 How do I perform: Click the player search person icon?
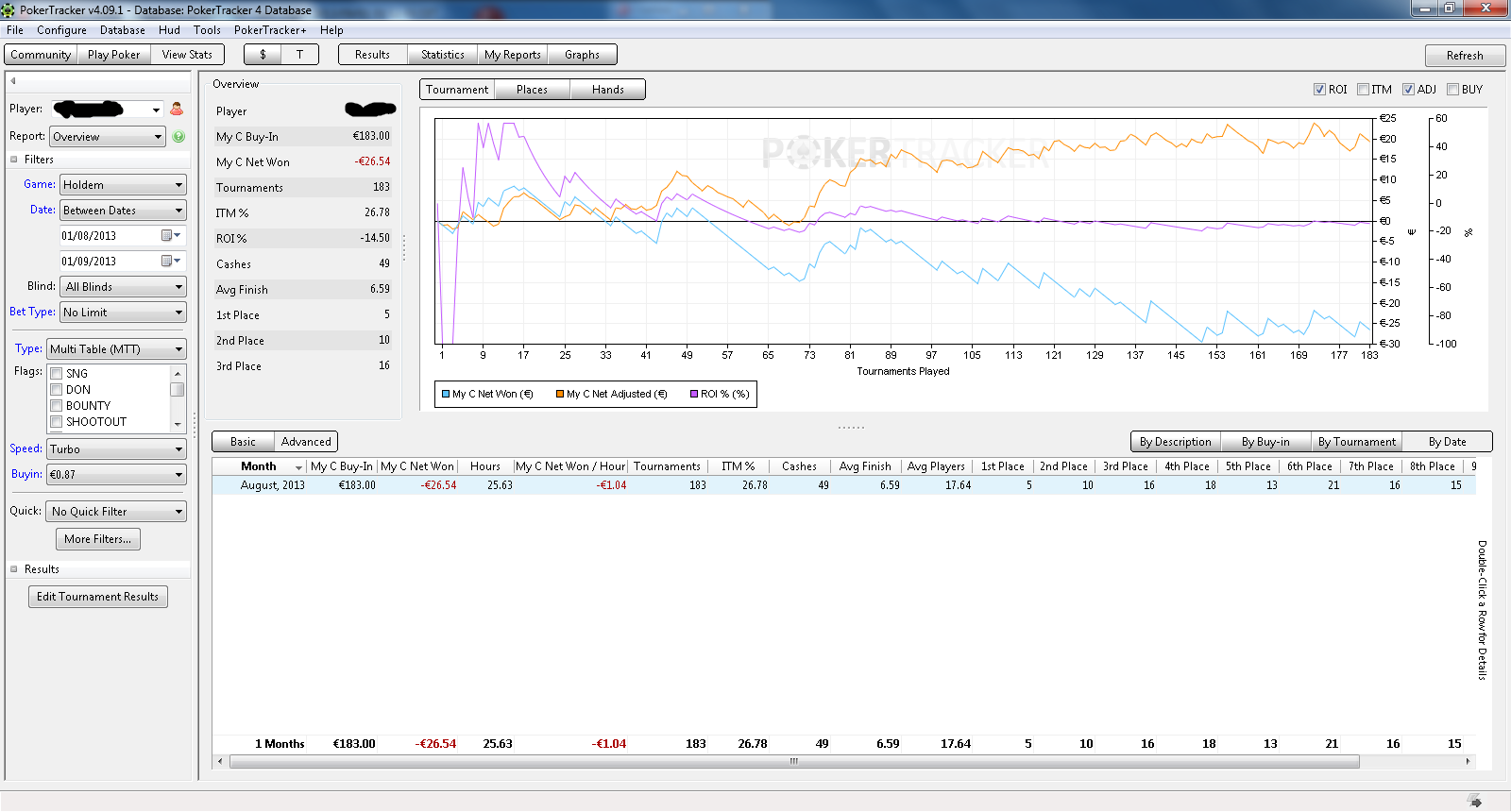(x=177, y=110)
